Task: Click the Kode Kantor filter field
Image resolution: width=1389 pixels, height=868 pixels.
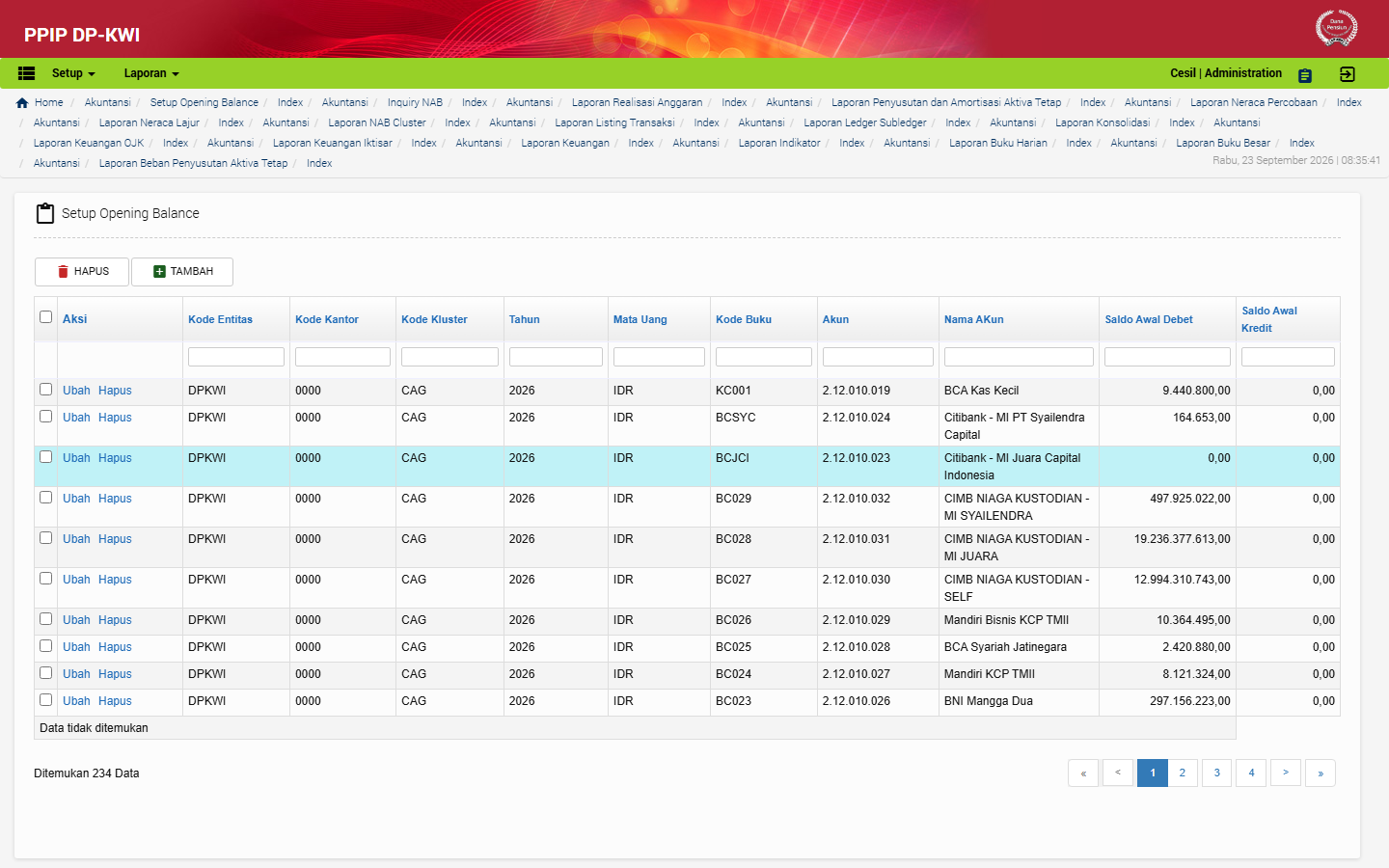Action: [342, 357]
